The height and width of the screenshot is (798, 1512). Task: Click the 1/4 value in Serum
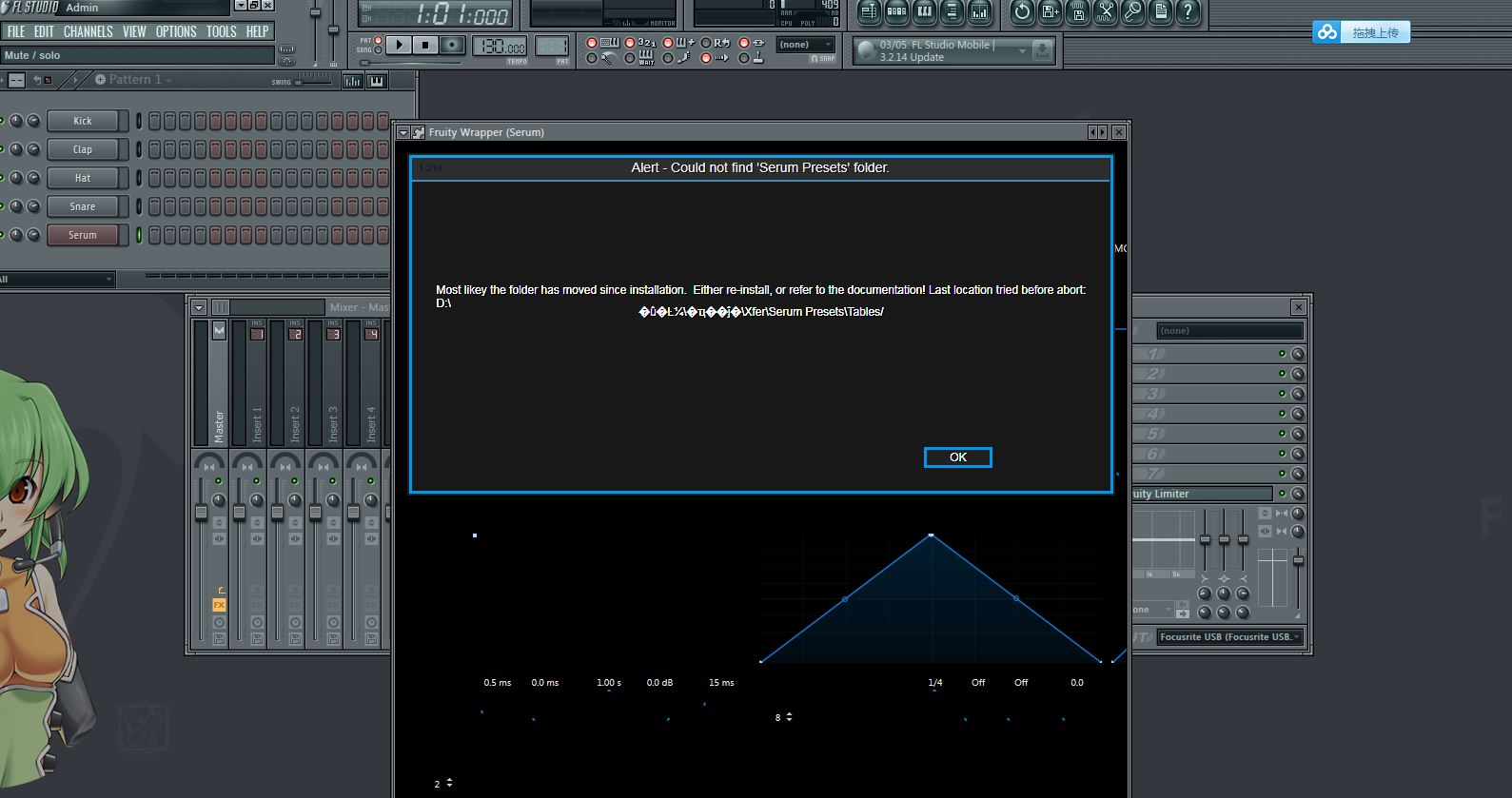[x=935, y=683]
